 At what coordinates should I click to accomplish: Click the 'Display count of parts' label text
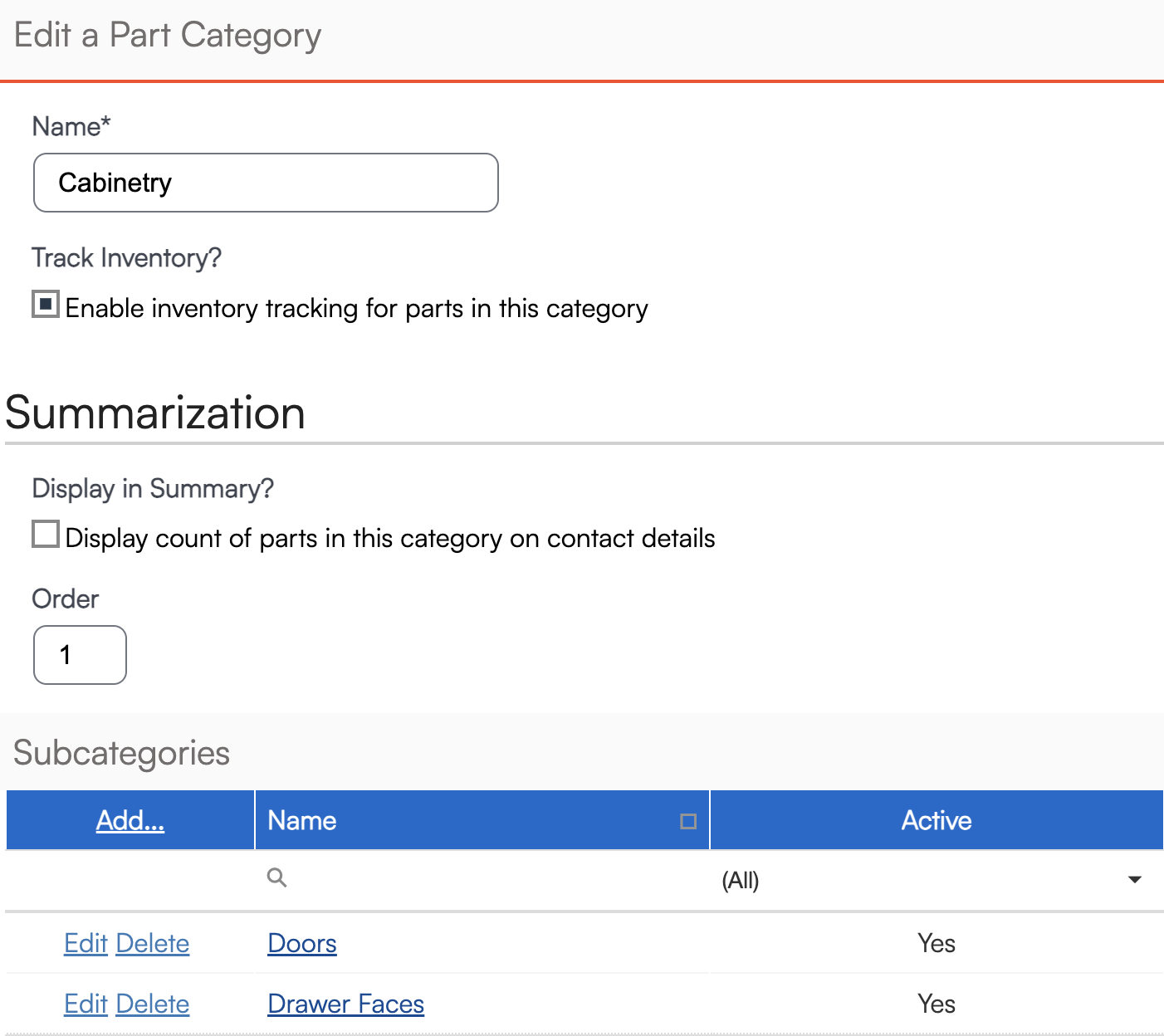tap(390, 539)
